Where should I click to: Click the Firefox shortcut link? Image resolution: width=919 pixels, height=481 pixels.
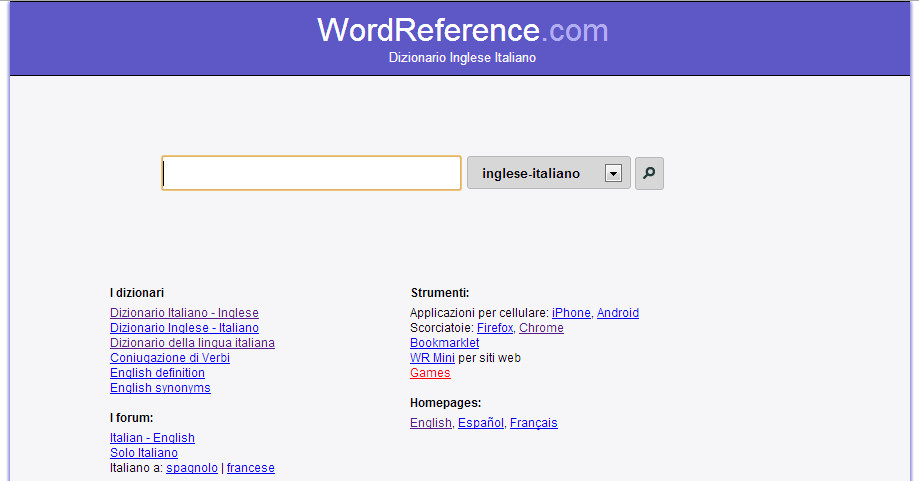coord(495,328)
